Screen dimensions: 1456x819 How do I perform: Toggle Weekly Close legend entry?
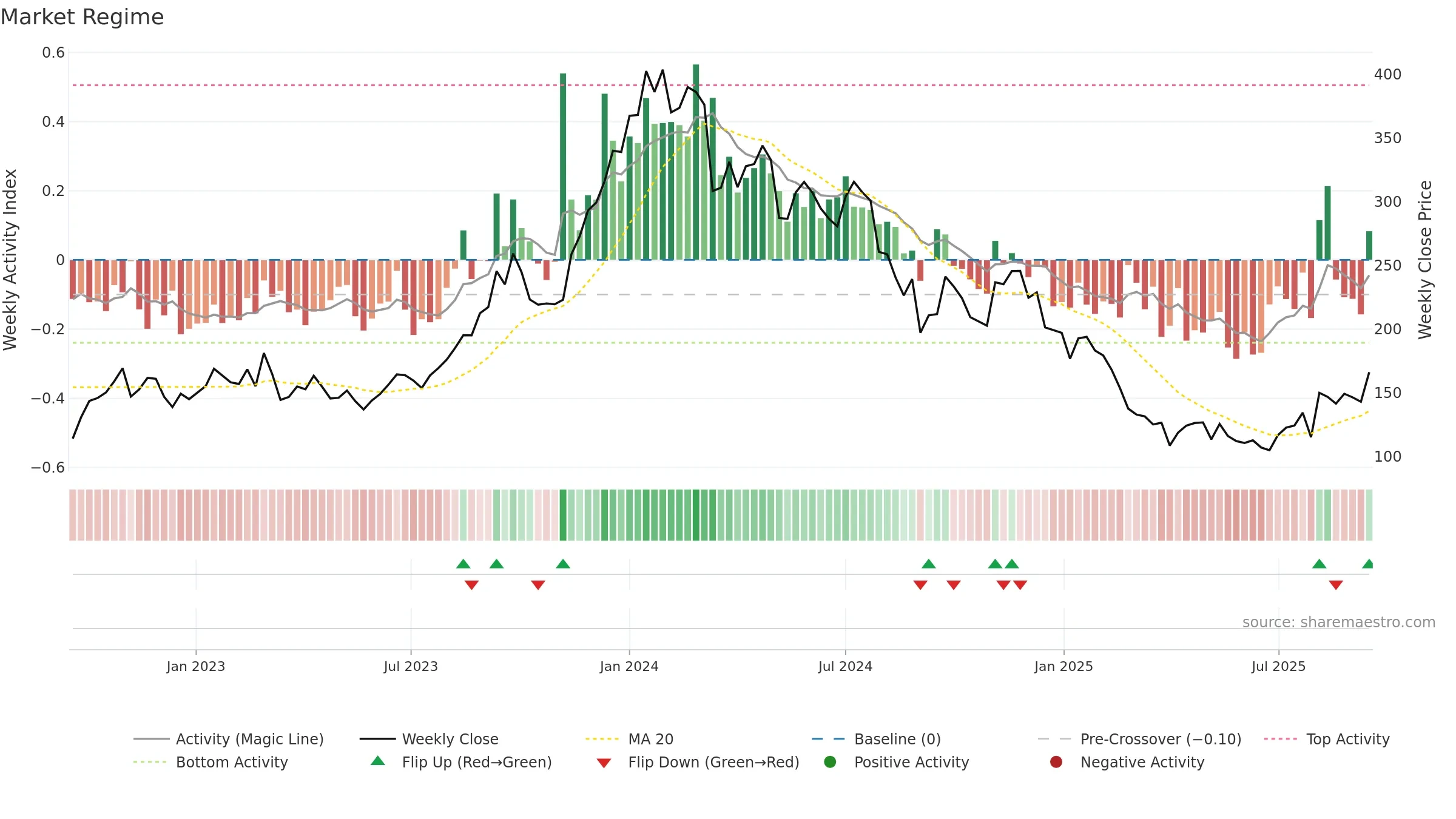(x=429, y=739)
